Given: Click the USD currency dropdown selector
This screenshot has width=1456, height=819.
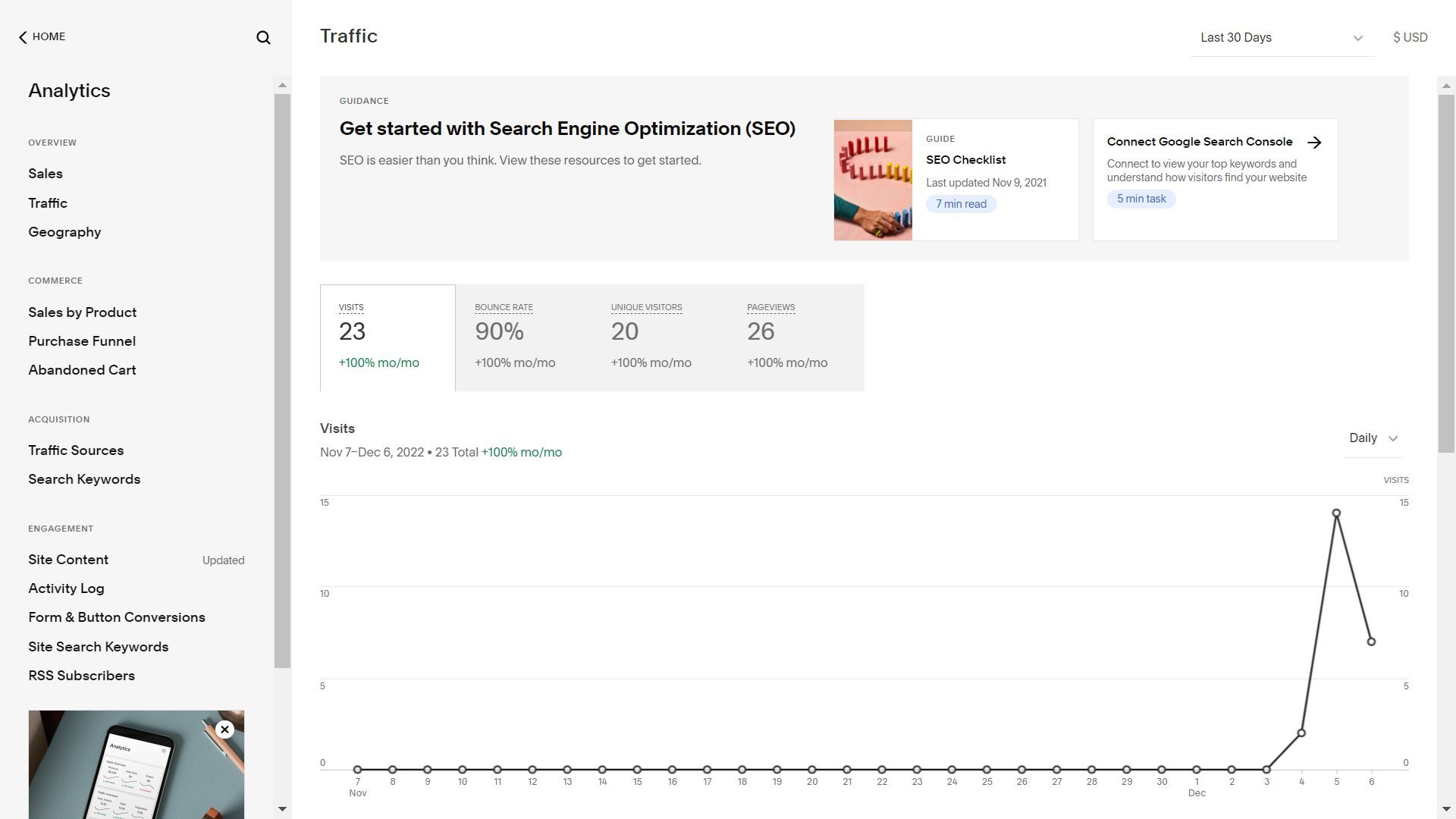Looking at the screenshot, I should coord(1410,37).
